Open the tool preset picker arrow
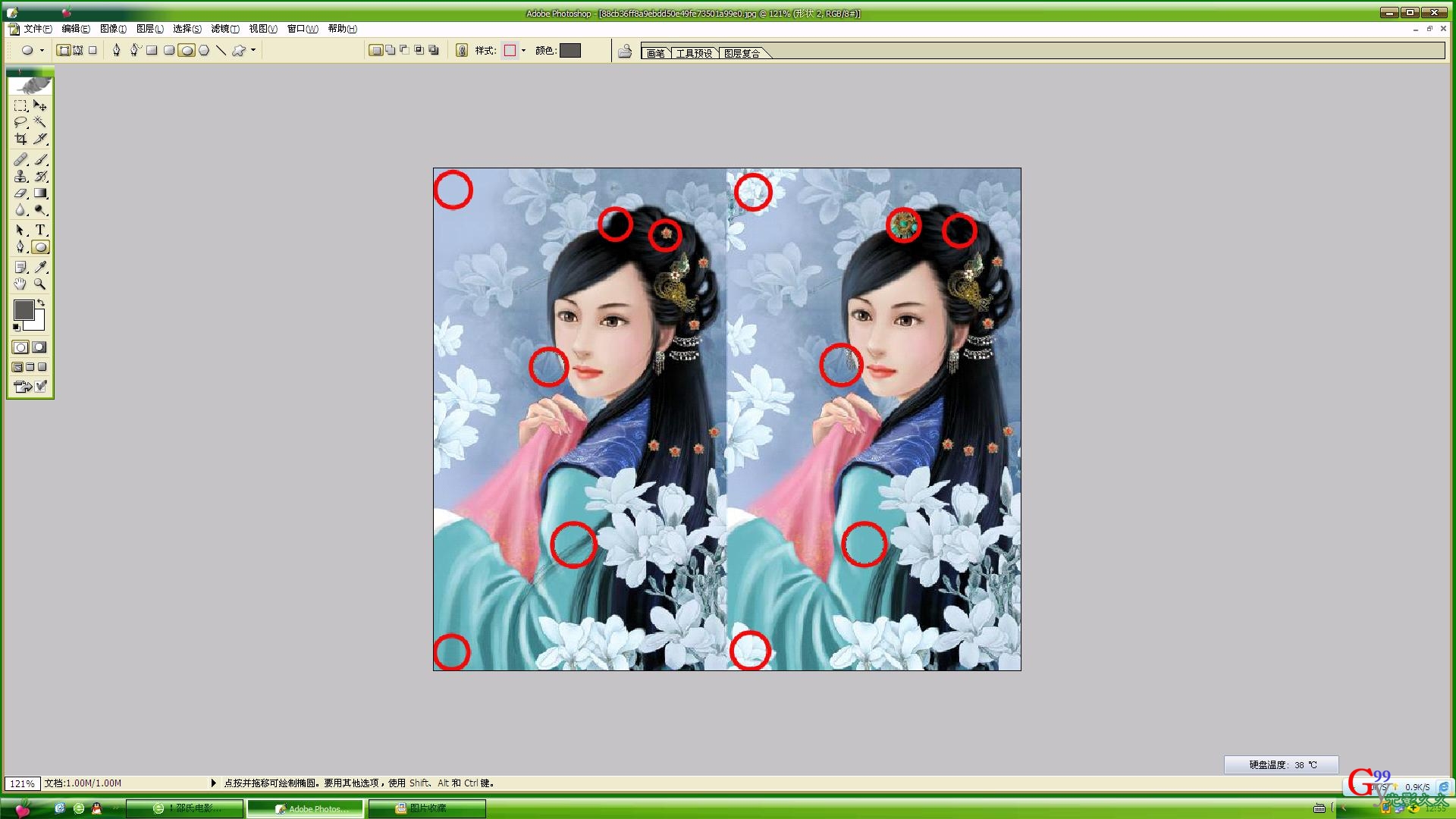This screenshot has height=819, width=1456. 42,50
